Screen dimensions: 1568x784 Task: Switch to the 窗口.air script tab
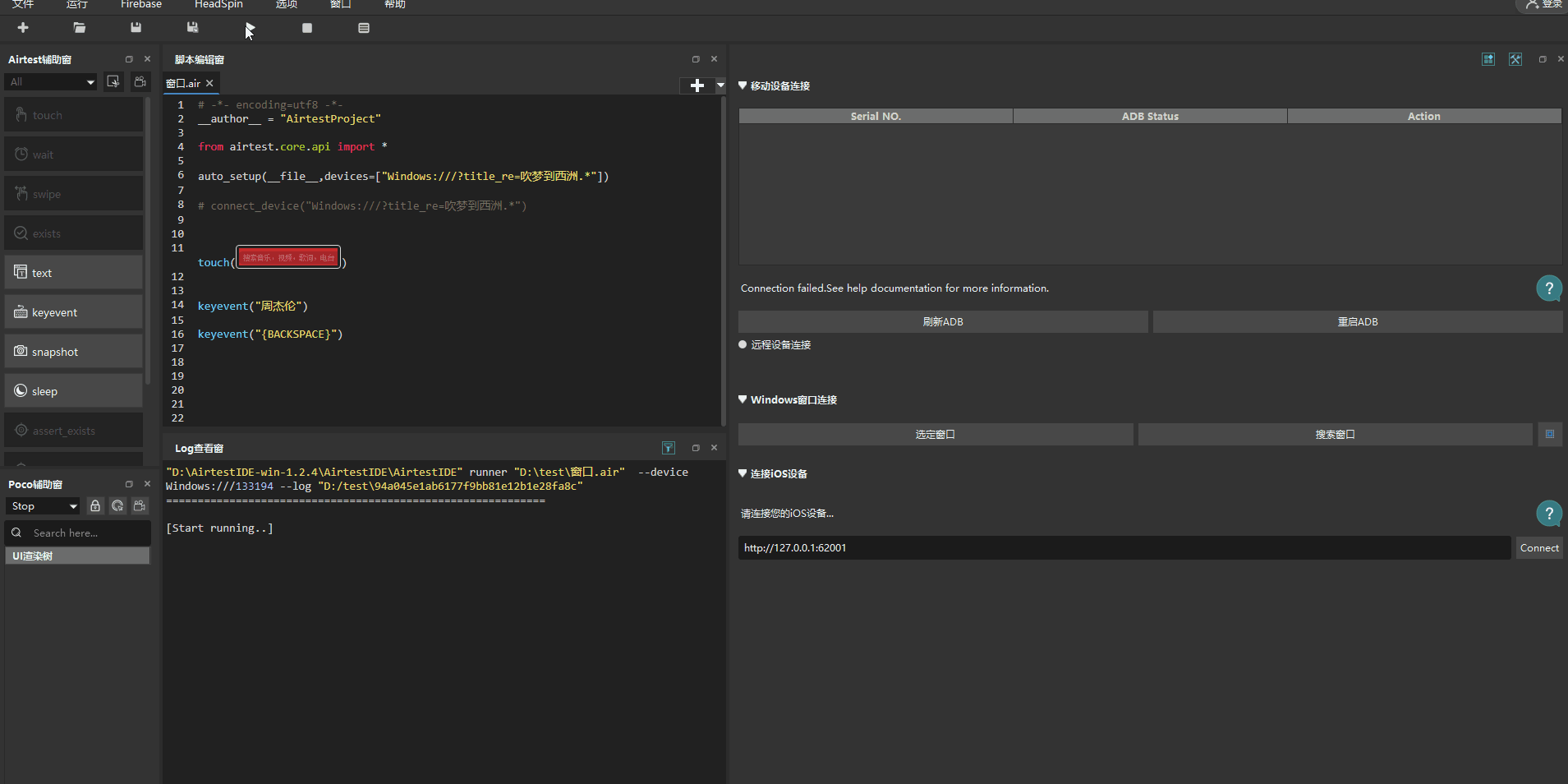pyautogui.click(x=183, y=83)
